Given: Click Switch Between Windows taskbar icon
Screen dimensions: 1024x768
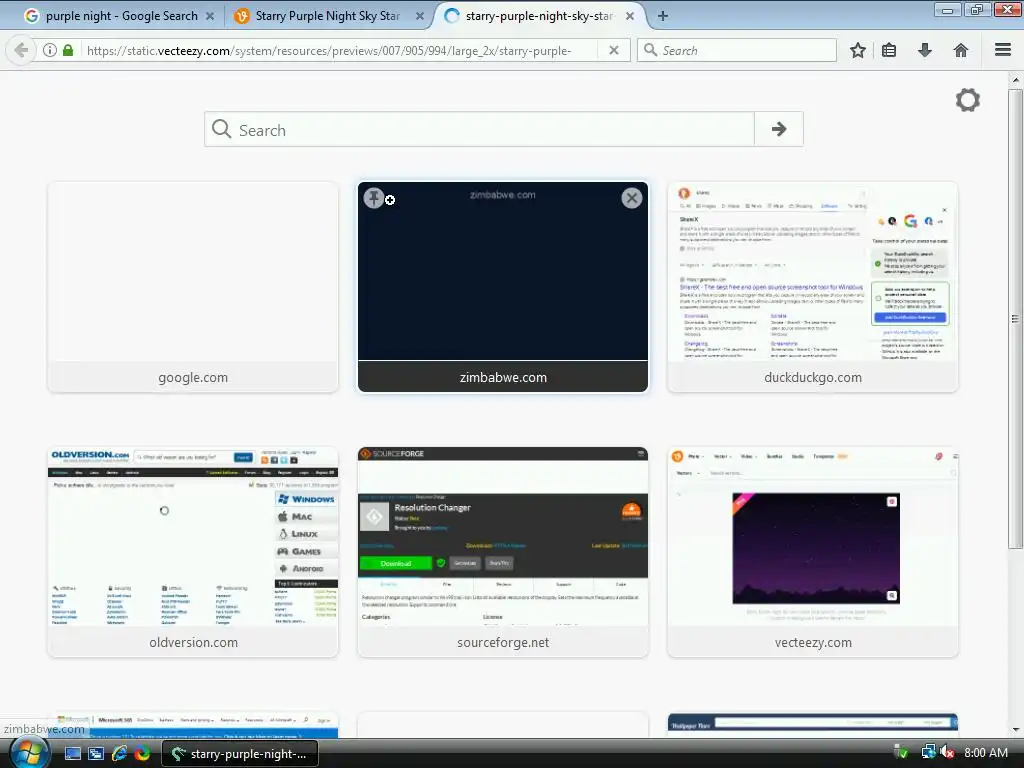Looking at the screenshot, I should coord(96,754).
